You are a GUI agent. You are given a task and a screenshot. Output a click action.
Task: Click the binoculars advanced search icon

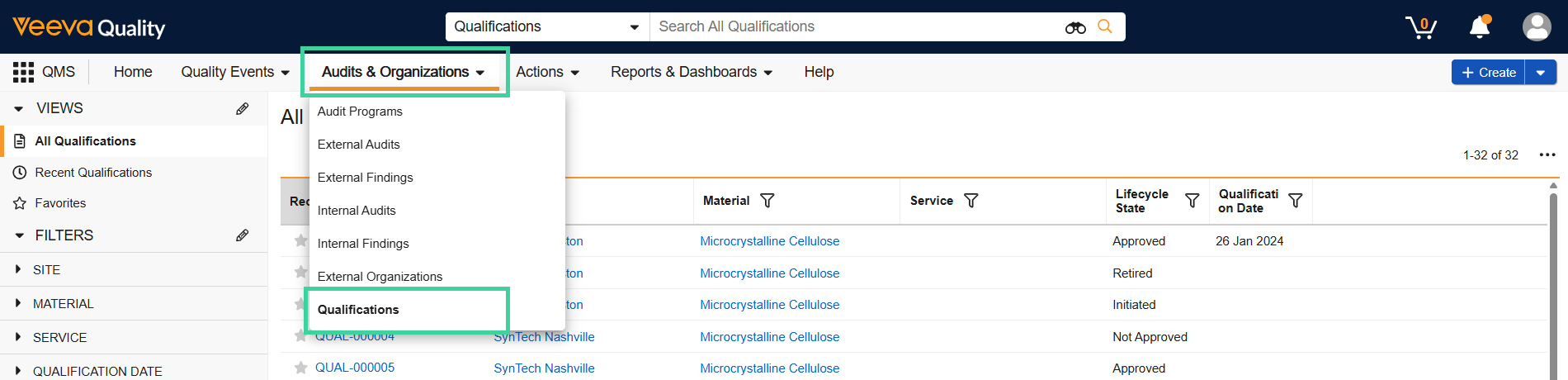1075,27
